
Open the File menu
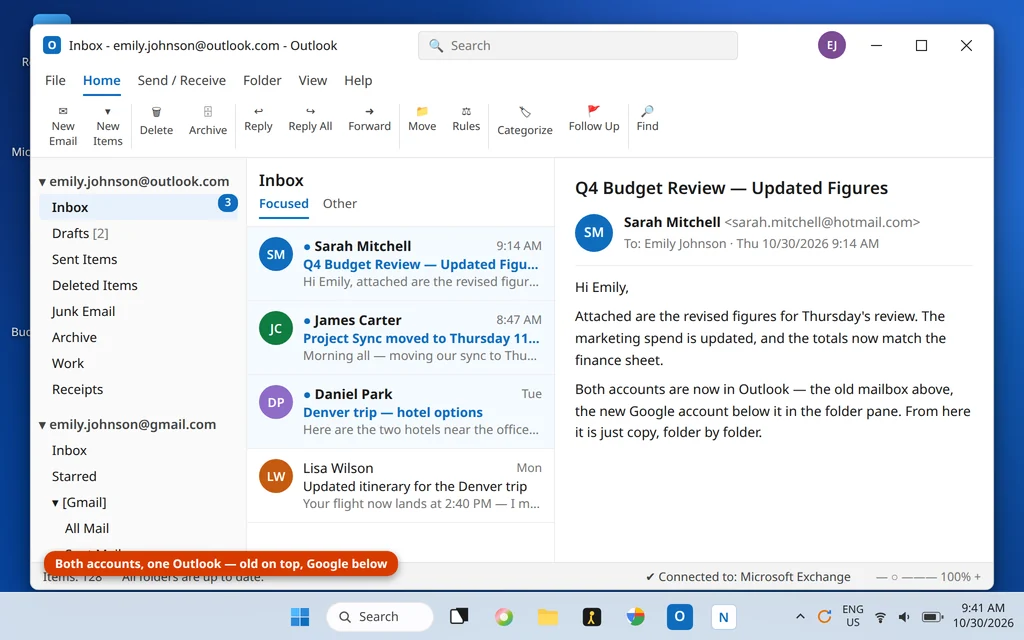[x=55, y=80]
